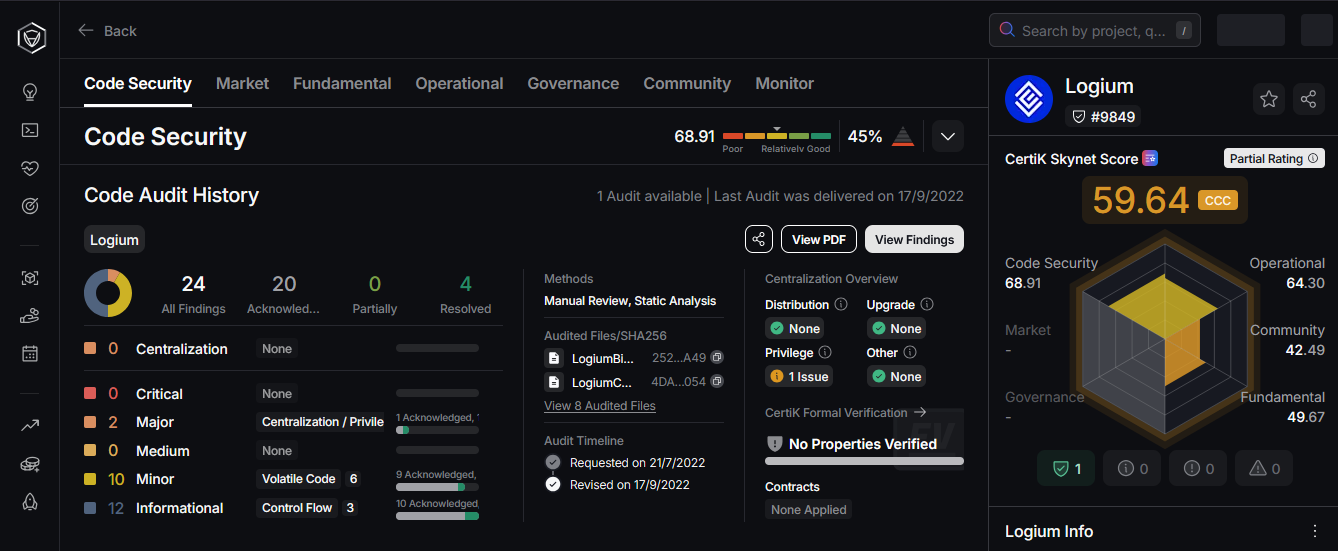
Task: Click the Informational findings progress bar
Action: [x=437, y=516]
